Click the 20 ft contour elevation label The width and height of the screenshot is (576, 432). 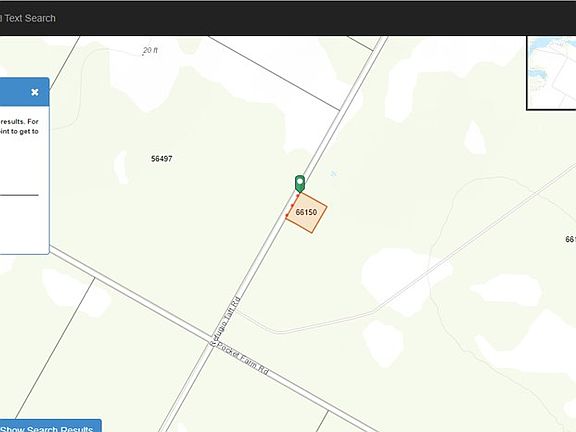click(150, 50)
